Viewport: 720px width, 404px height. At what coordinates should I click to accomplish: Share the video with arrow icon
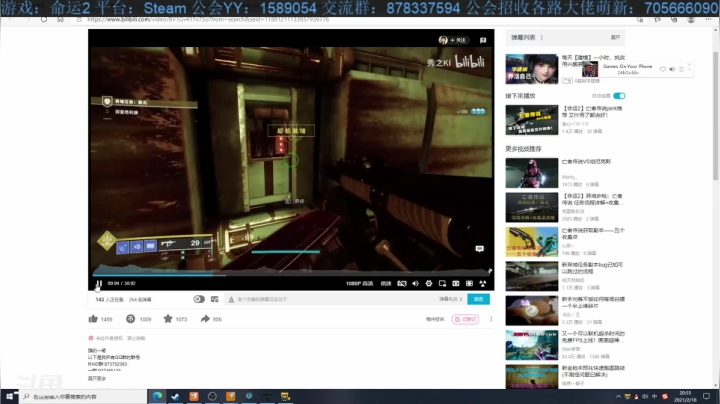tap(205, 319)
